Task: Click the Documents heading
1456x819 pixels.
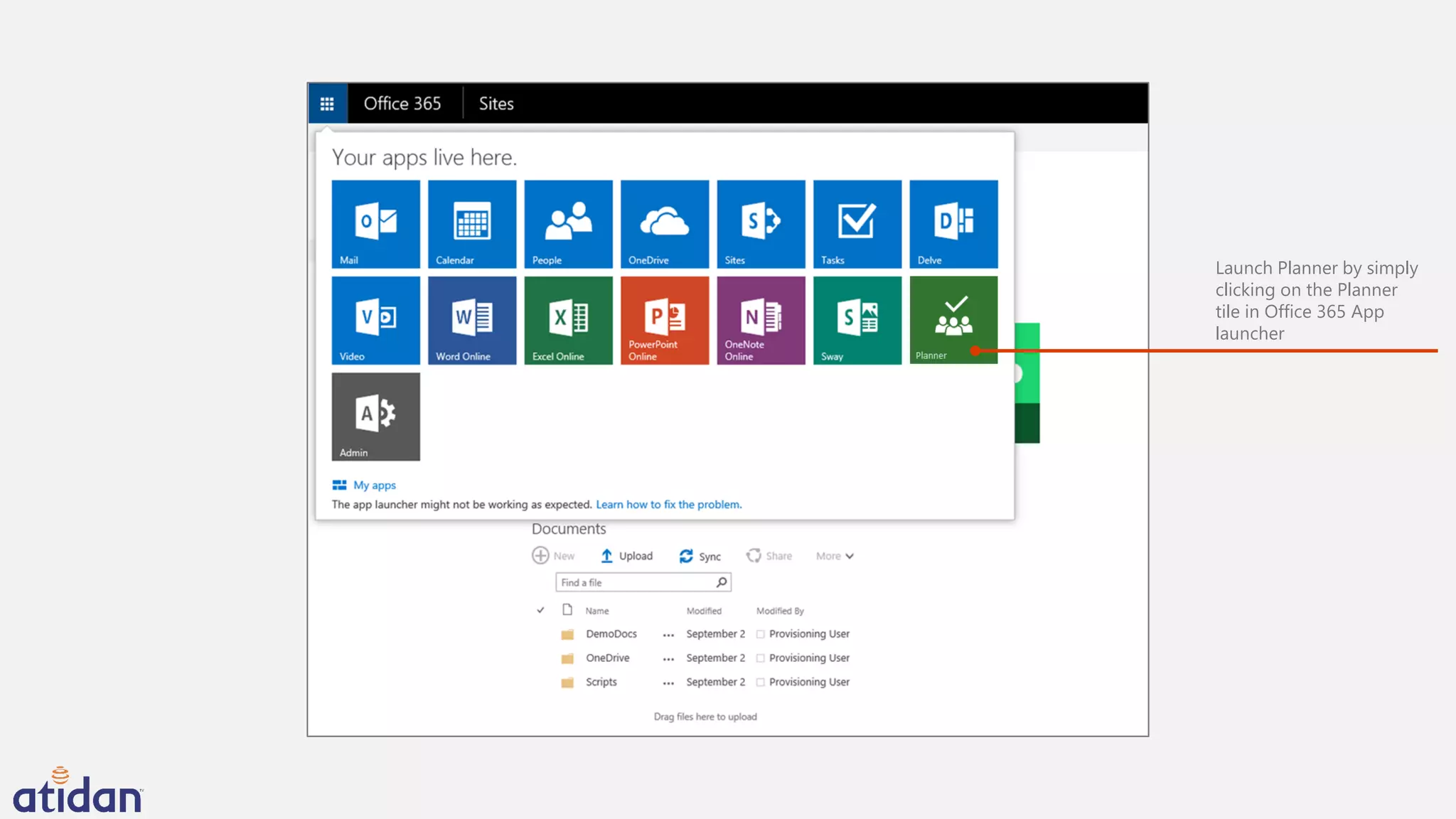Action: pyautogui.click(x=569, y=528)
